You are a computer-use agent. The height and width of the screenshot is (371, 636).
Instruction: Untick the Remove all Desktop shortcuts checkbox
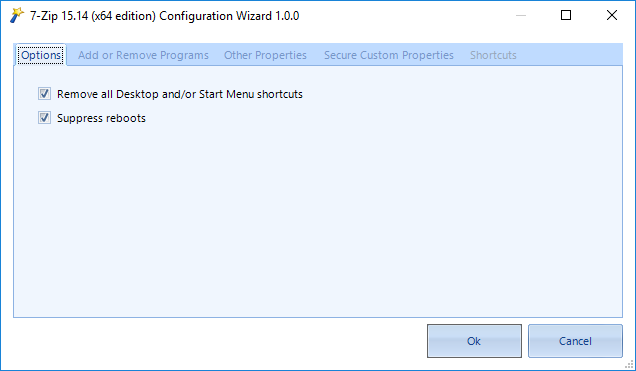[44, 94]
